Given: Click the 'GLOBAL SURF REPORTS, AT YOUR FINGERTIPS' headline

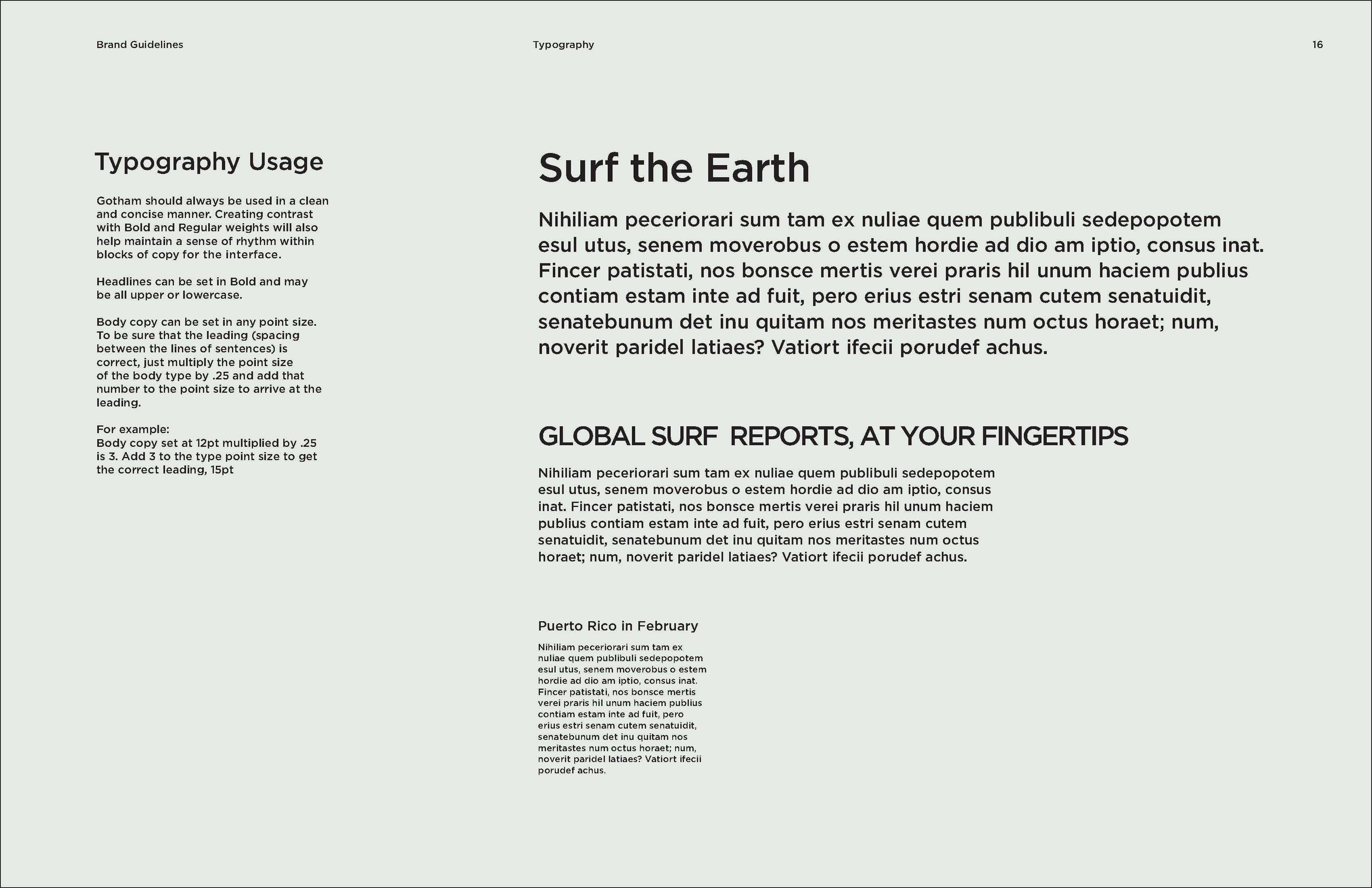Looking at the screenshot, I should 833,436.
